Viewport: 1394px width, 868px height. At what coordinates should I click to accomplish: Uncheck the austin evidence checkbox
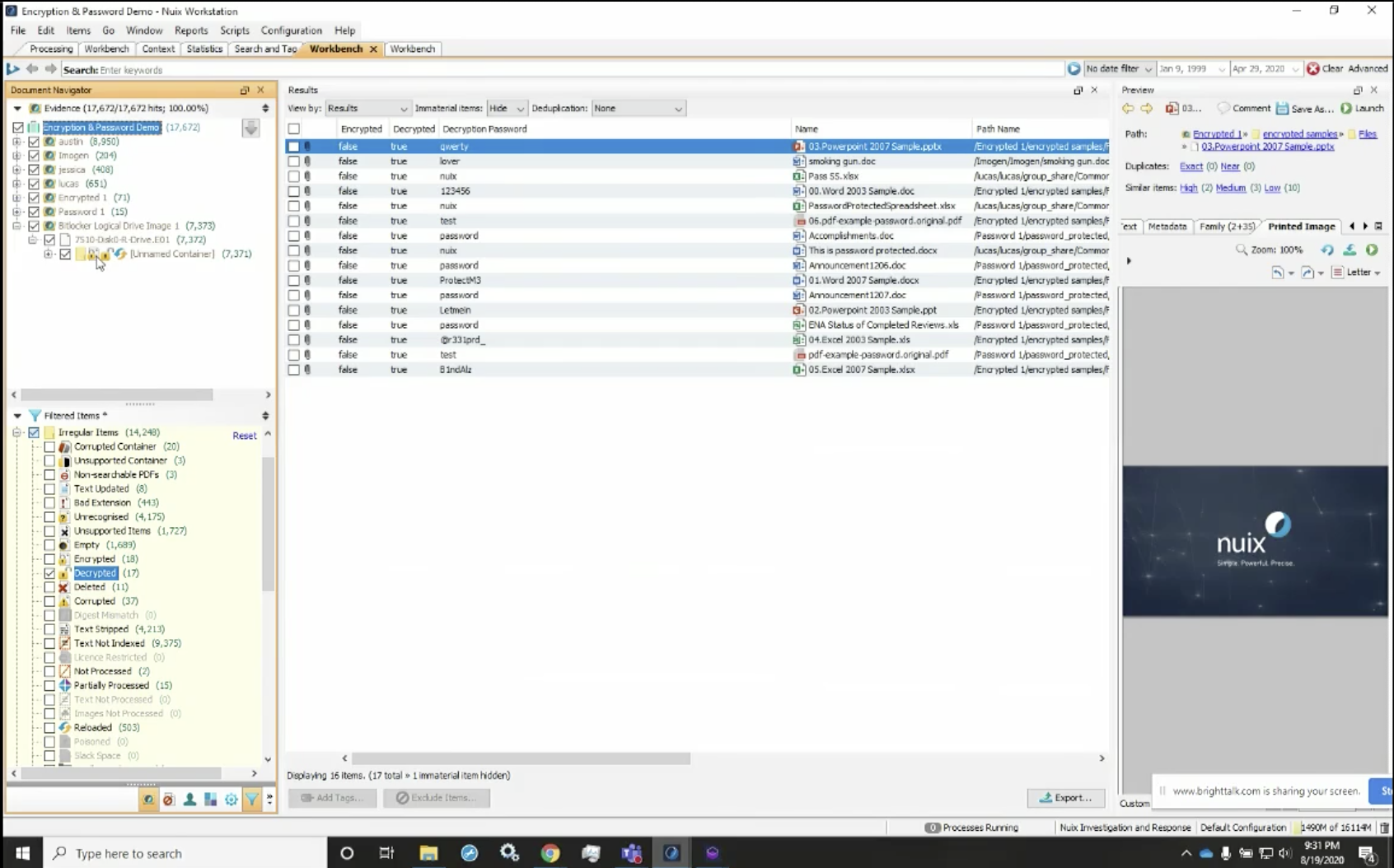(34, 141)
